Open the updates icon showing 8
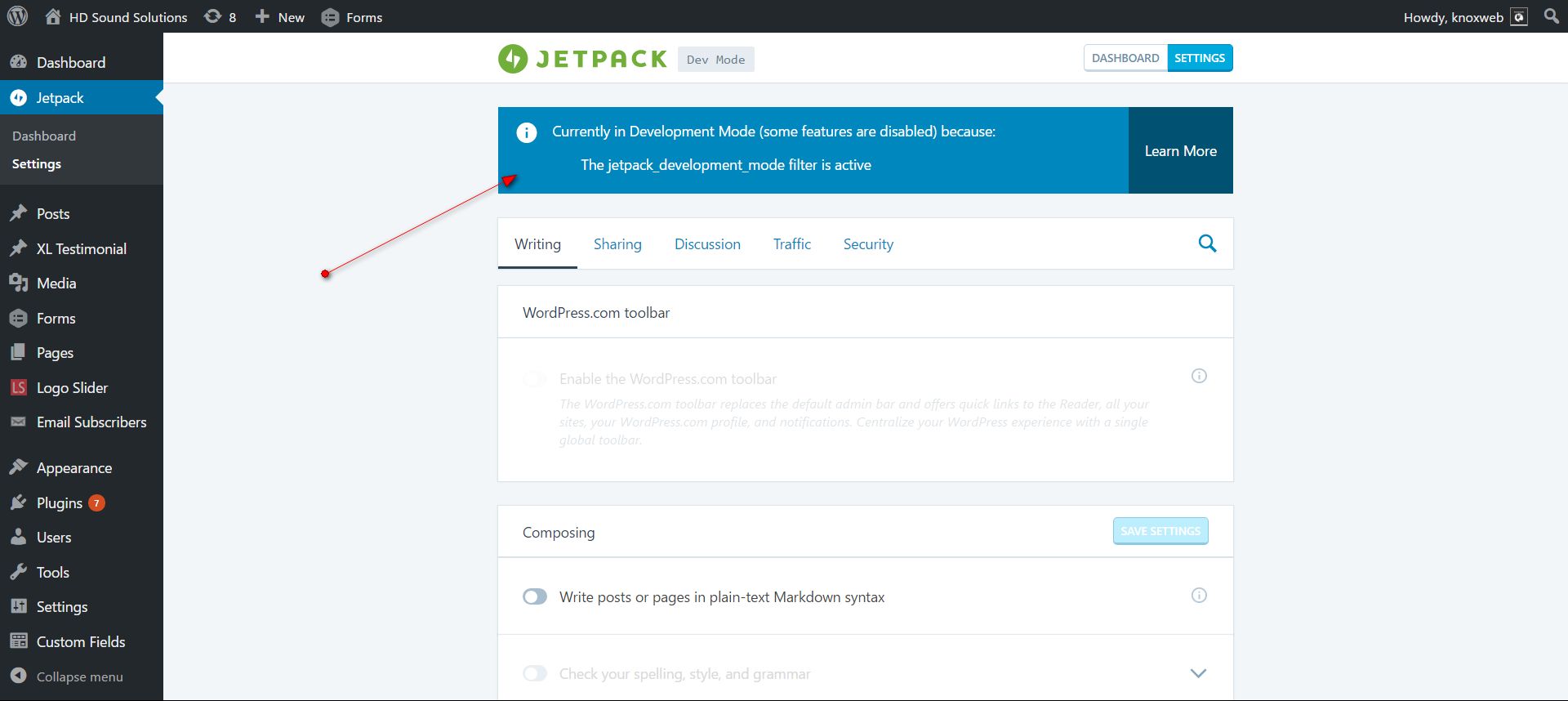The image size is (1568, 701). click(x=220, y=16)
